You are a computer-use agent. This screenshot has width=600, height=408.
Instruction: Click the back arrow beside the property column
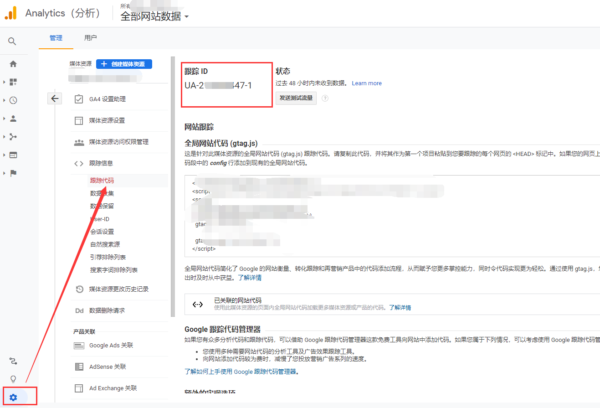click(x=55, y=99)
